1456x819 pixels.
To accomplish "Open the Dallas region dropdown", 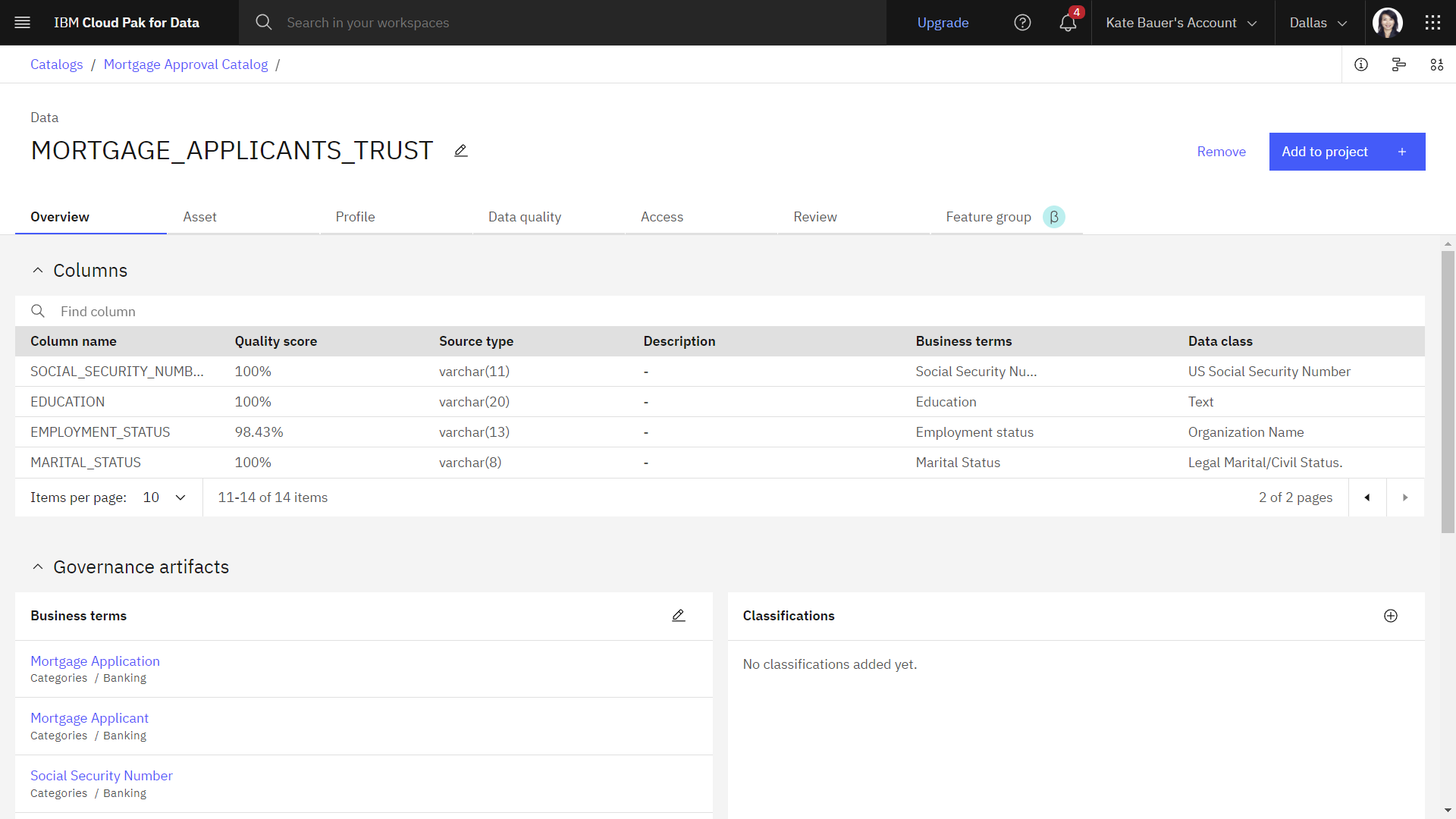I will pos(1319,23).
